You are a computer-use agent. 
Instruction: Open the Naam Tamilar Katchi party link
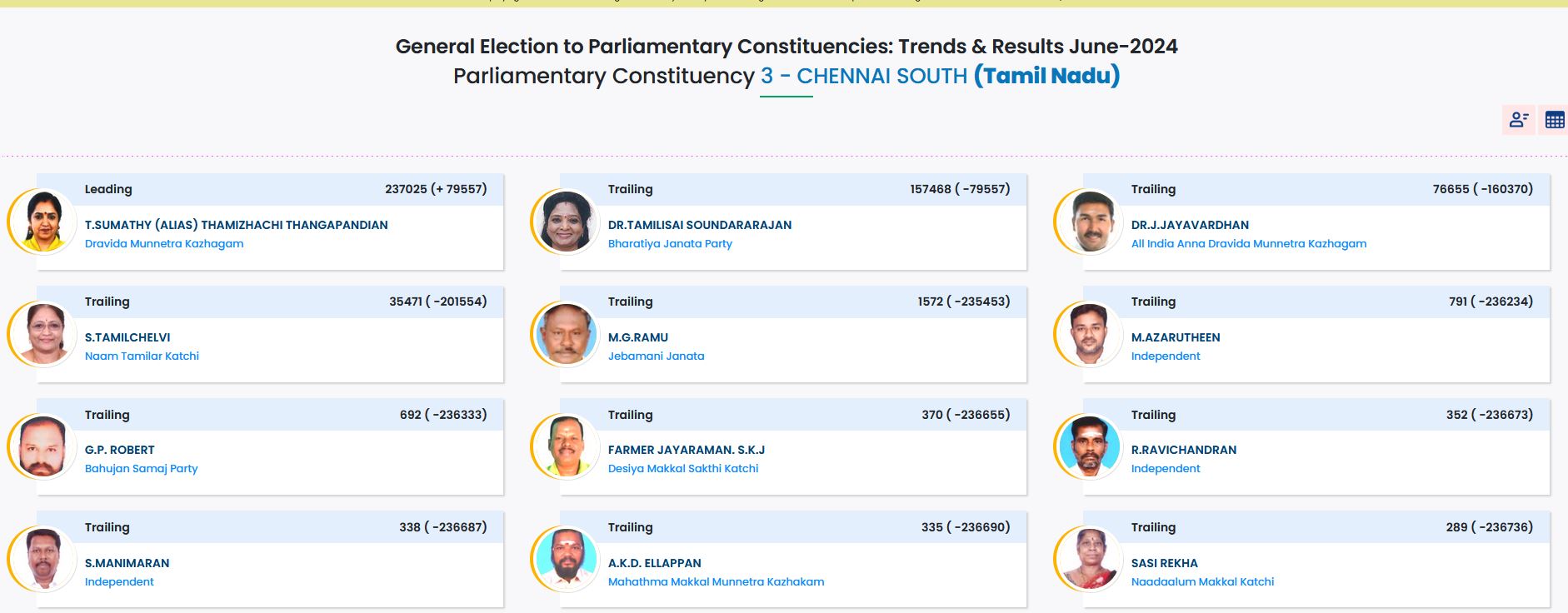point(142,356)
